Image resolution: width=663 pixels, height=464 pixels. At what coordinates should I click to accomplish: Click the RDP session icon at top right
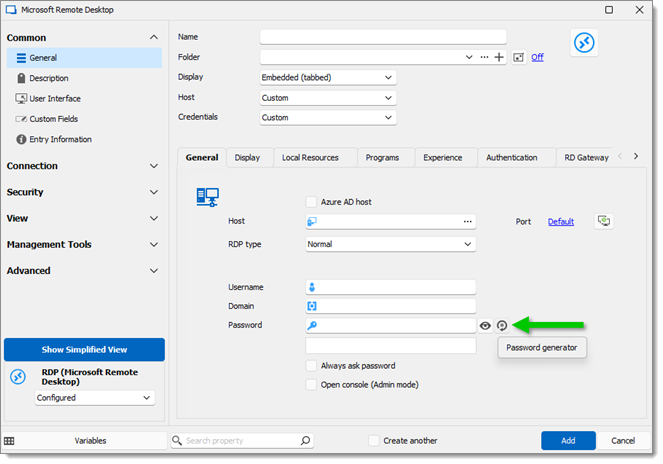click(584, 43)
